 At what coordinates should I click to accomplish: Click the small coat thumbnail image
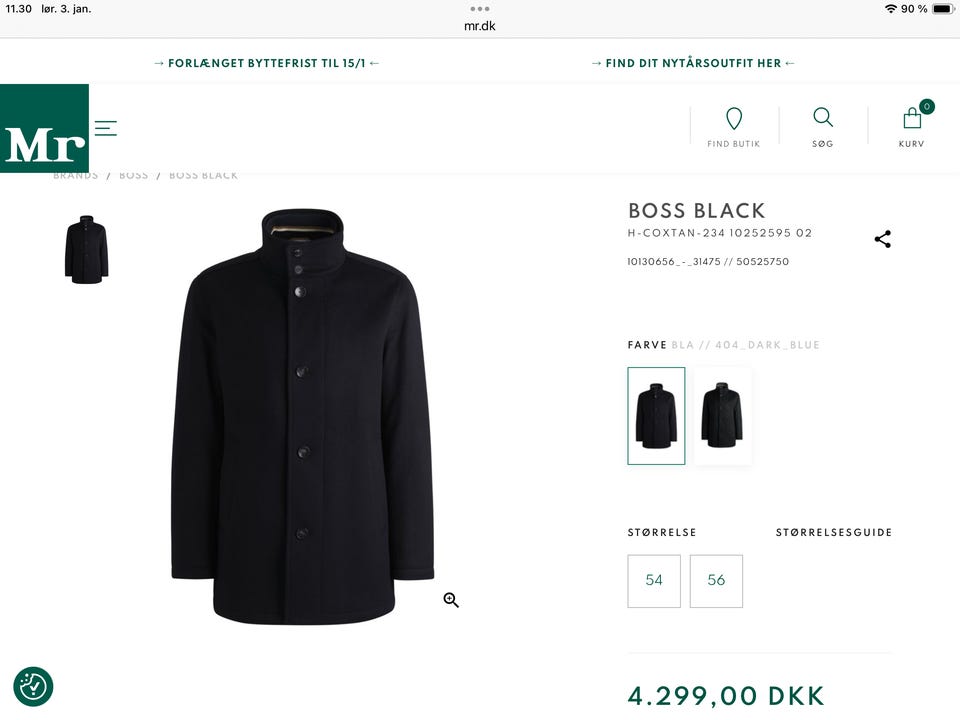coord(86,250)
